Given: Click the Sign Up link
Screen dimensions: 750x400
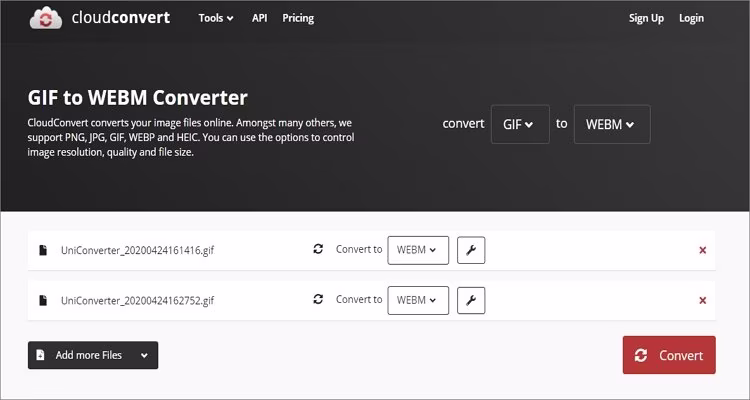Looking at the screenshot, I should [x=646, y=18].
